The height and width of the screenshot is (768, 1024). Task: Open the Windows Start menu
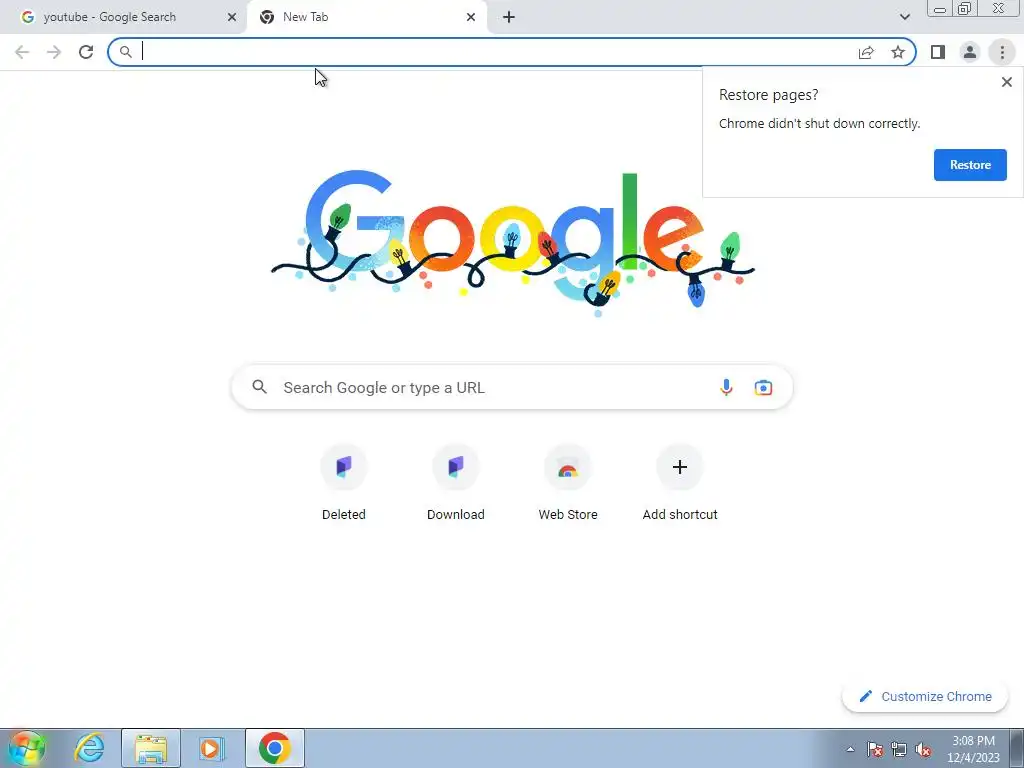click(x=27, y=748)
